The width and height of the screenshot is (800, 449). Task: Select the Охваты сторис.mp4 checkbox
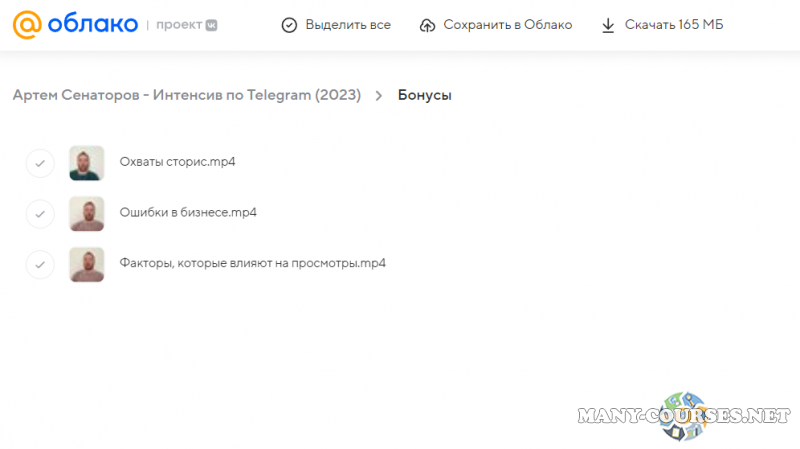(40, 162)
